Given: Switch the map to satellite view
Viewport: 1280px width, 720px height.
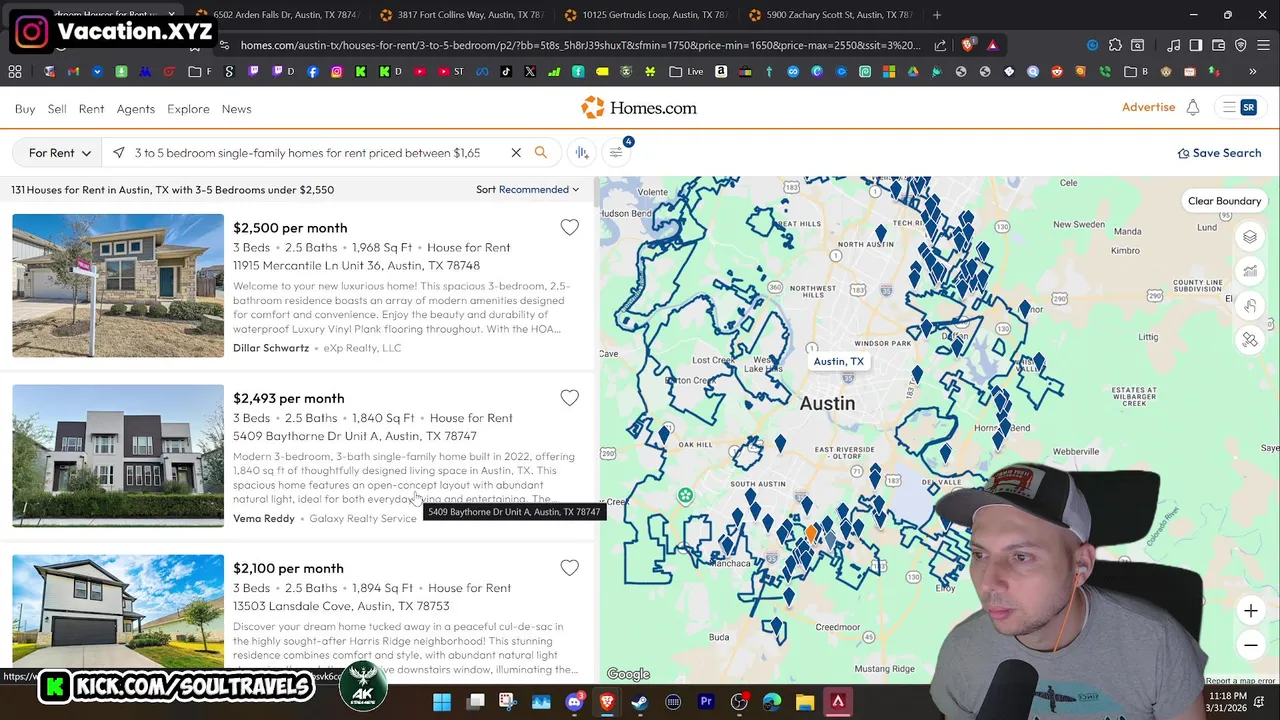Looking at the screenshot, I should [1250, 340].
